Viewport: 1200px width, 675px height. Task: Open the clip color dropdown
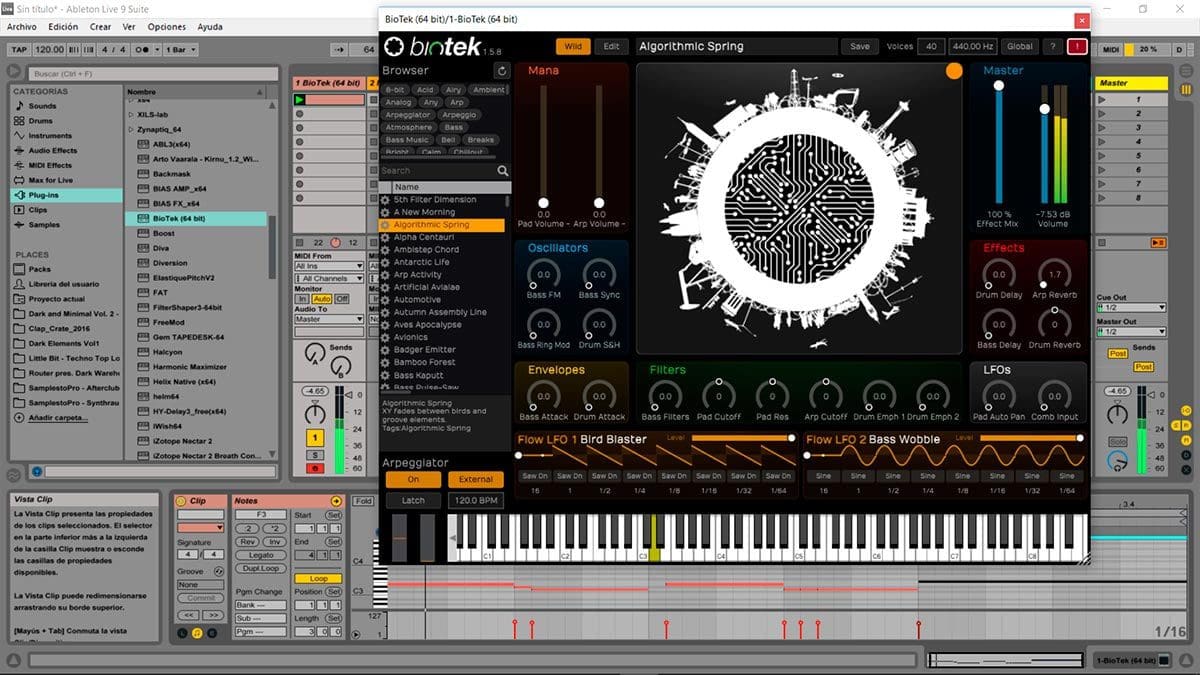(x=200, y=527)
